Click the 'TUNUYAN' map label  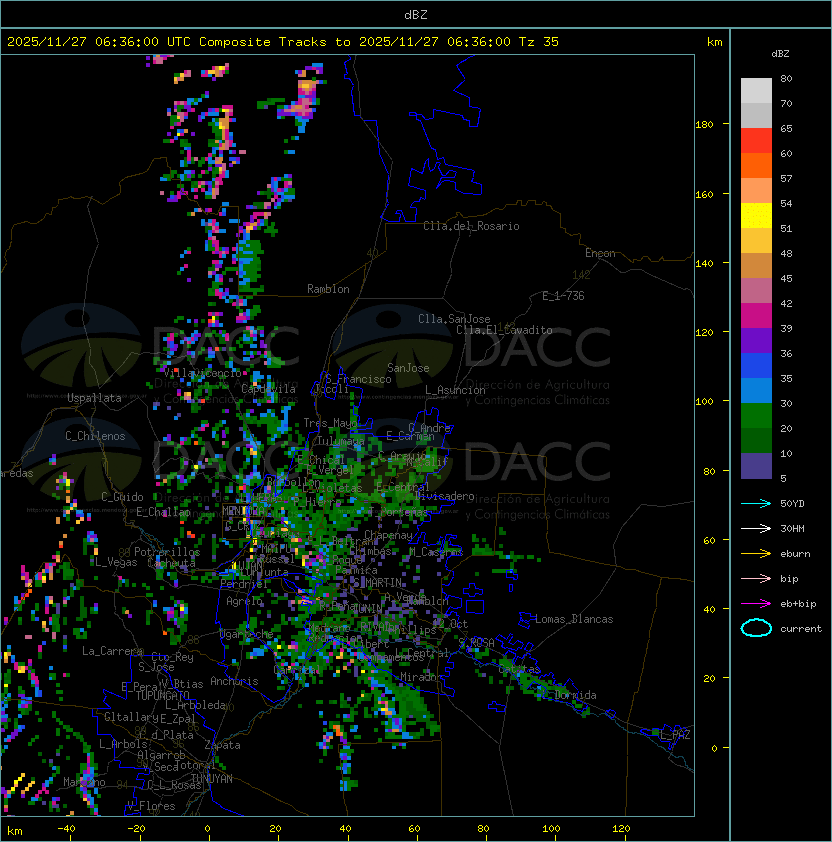point(212,779)
